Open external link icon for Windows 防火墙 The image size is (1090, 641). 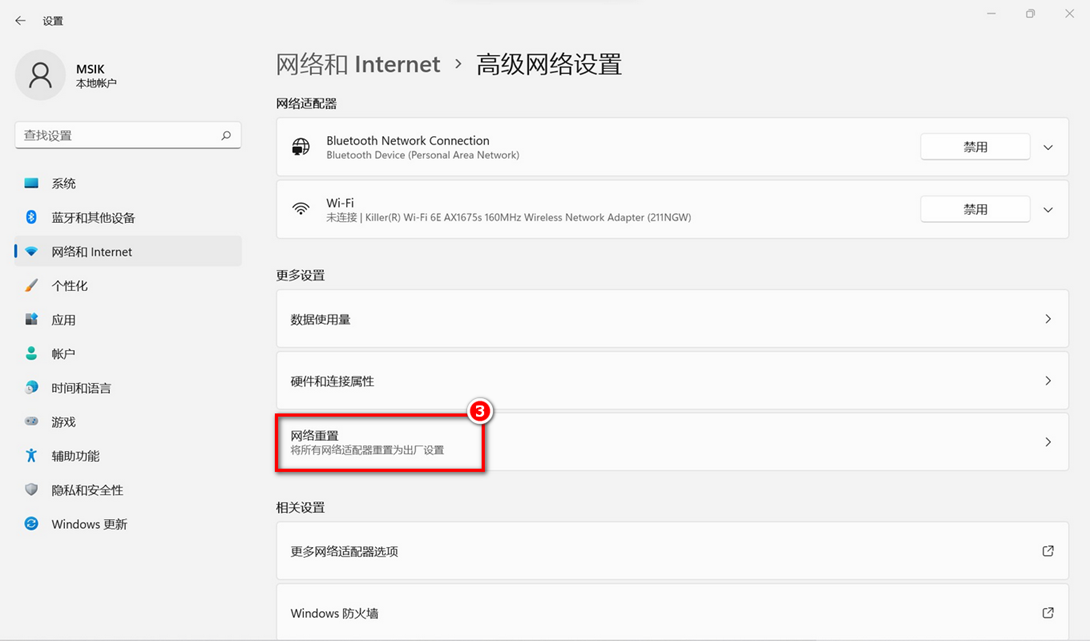tap(1047, 613)
